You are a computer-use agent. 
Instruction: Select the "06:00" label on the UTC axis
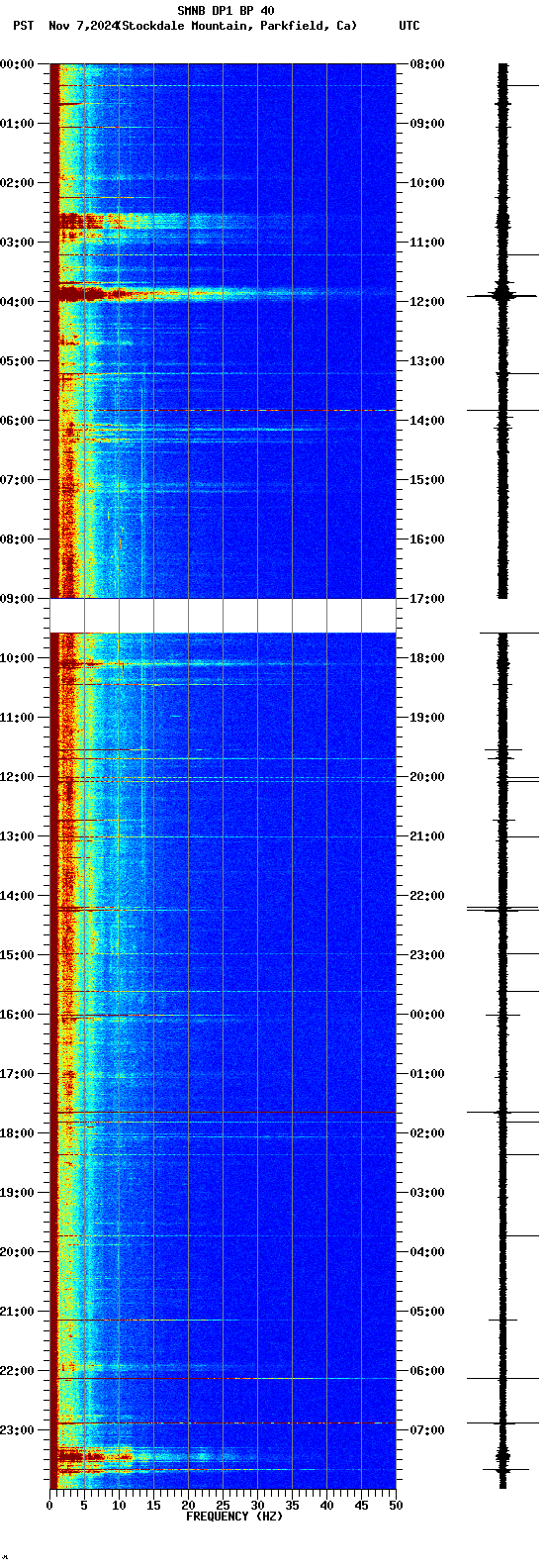[x=427, y=1371]
